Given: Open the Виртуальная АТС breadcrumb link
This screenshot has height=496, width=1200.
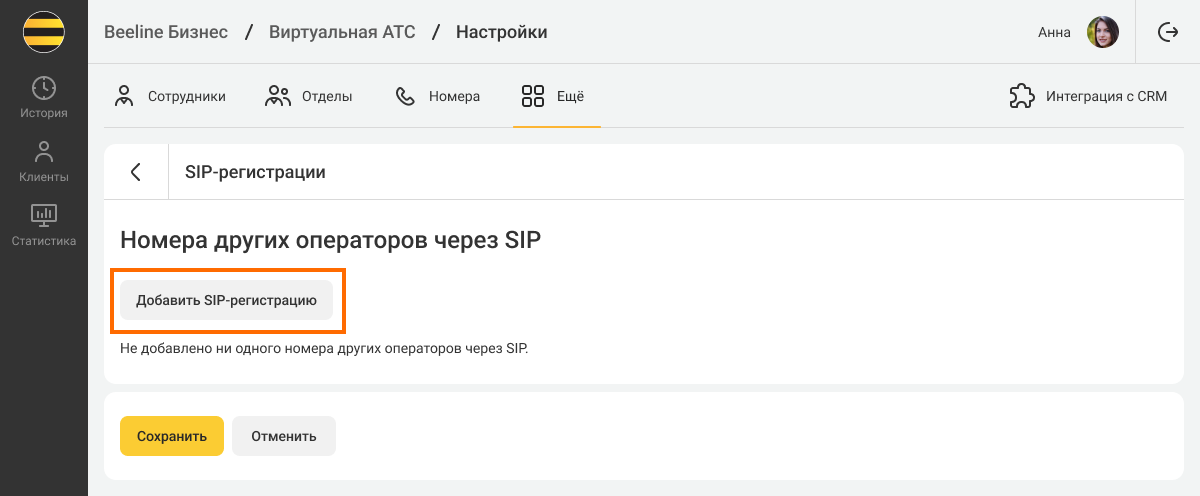Looking at the screenshot, I should point(342,32).
